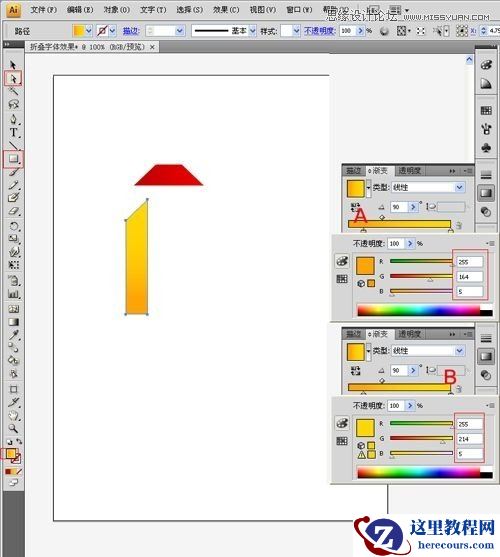Select the Zoom magnifier tool
This screenshot has height=557, width=500.
click(x=13, y=428)
